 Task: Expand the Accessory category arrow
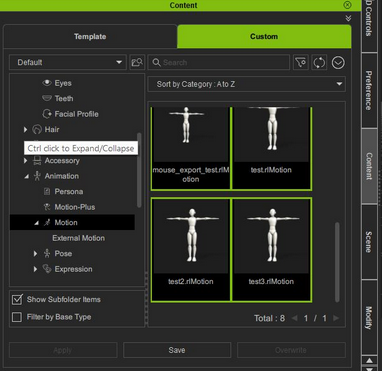[x=25, y=161]
